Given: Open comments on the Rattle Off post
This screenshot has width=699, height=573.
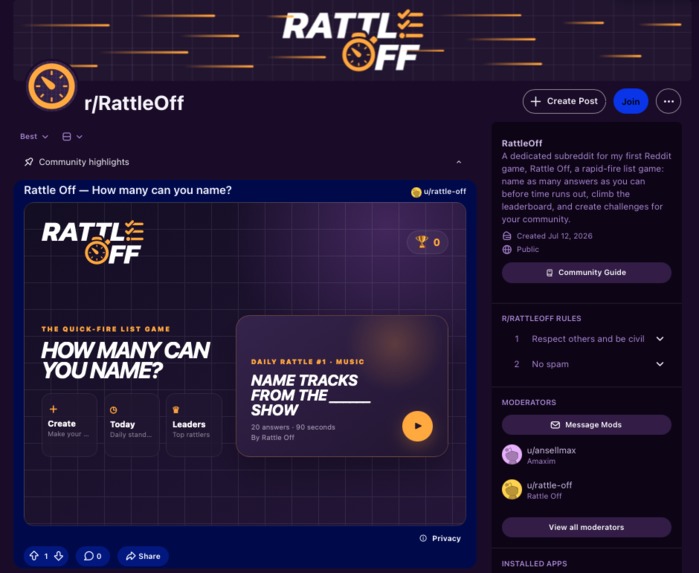Looking at the screenshot, I should coord(93,556).
